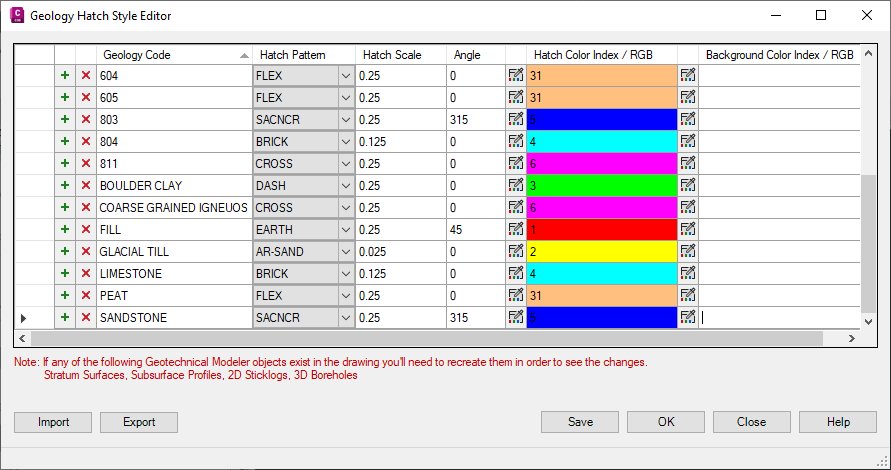891x470 pixels.
Task: Add a row at the PEAT entry
Action: (65, 296)
